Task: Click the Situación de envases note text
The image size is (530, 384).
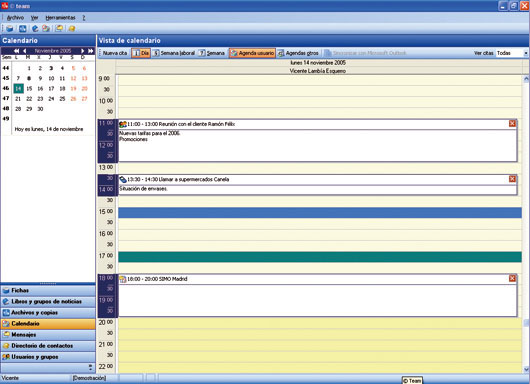Action: point(143,189)
